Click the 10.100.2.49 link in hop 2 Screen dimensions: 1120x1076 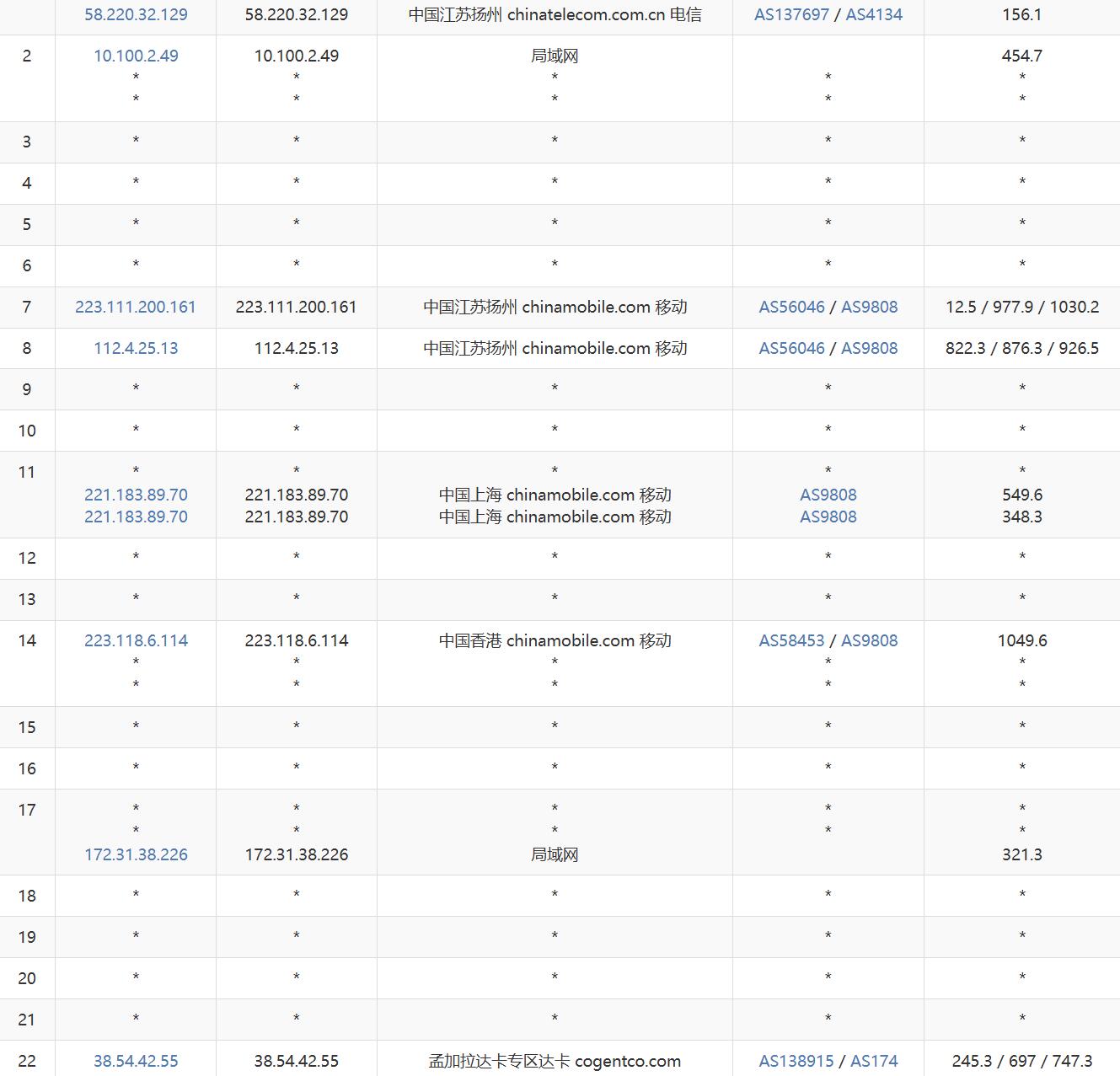point(136,56)
